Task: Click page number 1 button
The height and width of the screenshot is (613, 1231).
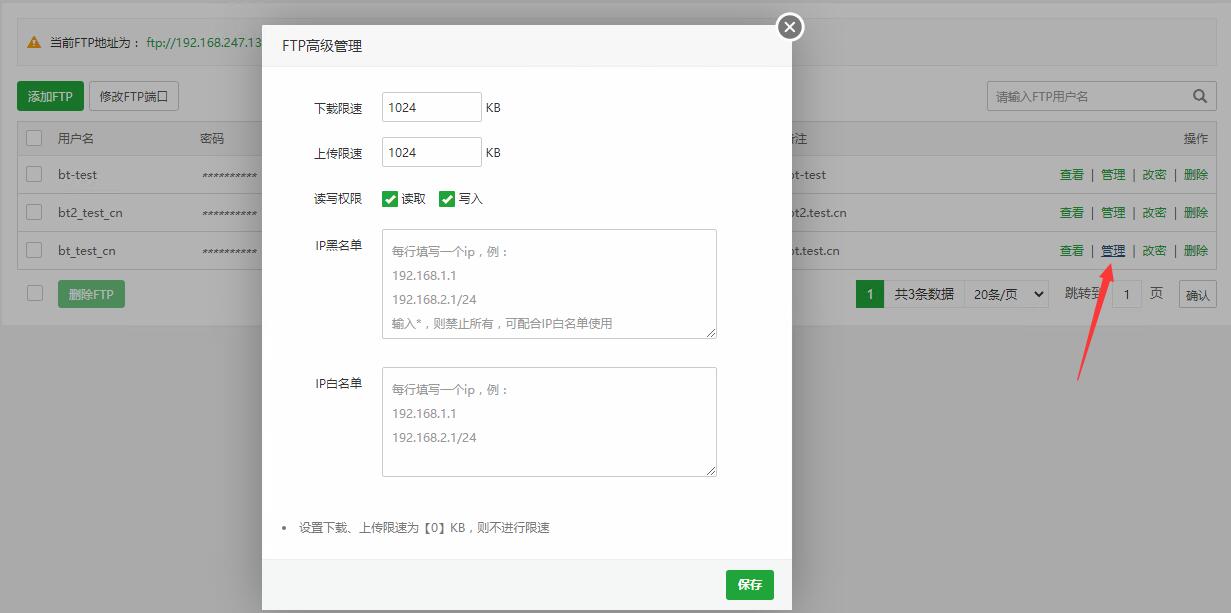Action: (870, 294)
